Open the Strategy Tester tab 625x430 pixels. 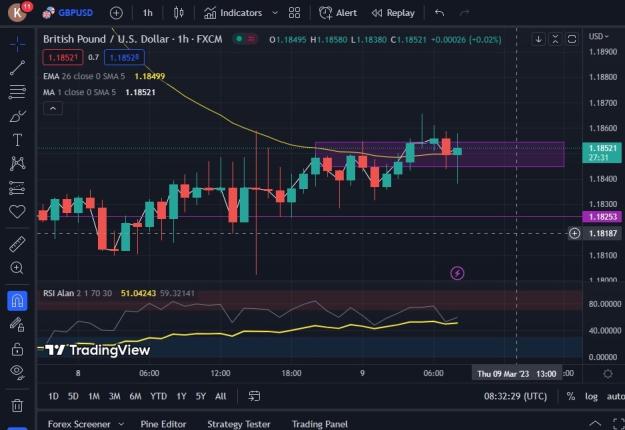(238, 424)
